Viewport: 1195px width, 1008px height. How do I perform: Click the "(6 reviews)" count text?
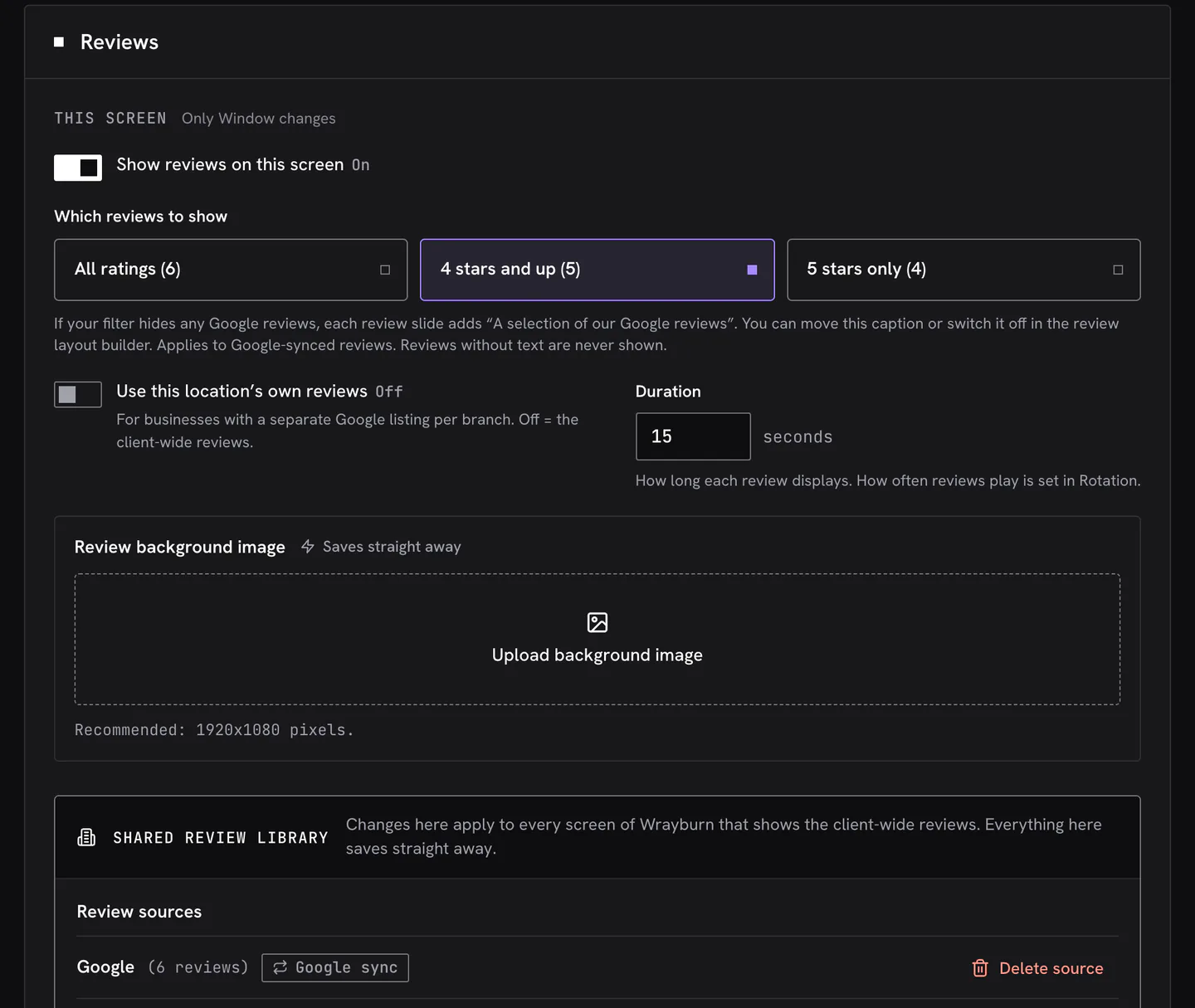[198, 967]
